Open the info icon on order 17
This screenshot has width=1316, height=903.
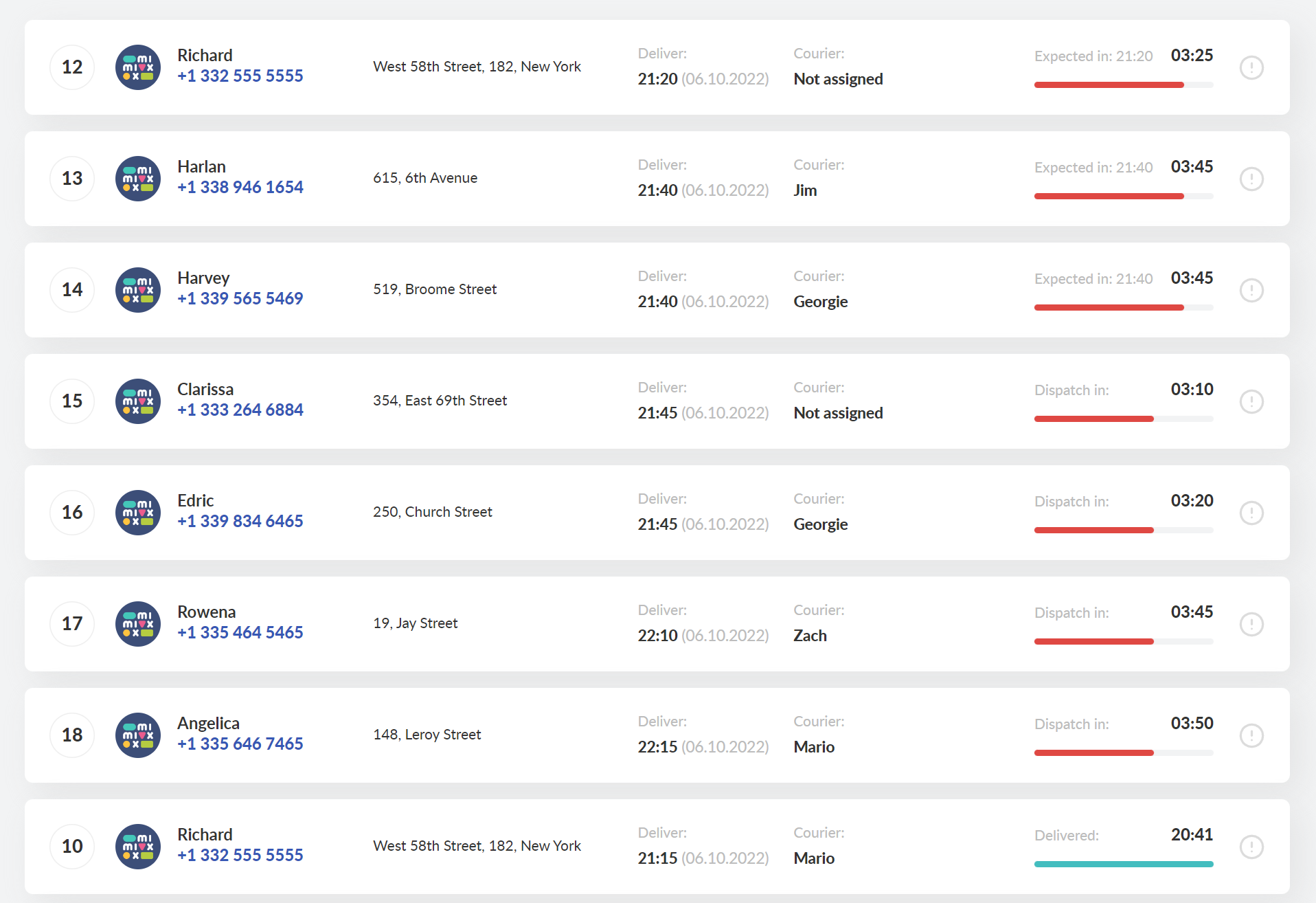(x=1251, y=624)
